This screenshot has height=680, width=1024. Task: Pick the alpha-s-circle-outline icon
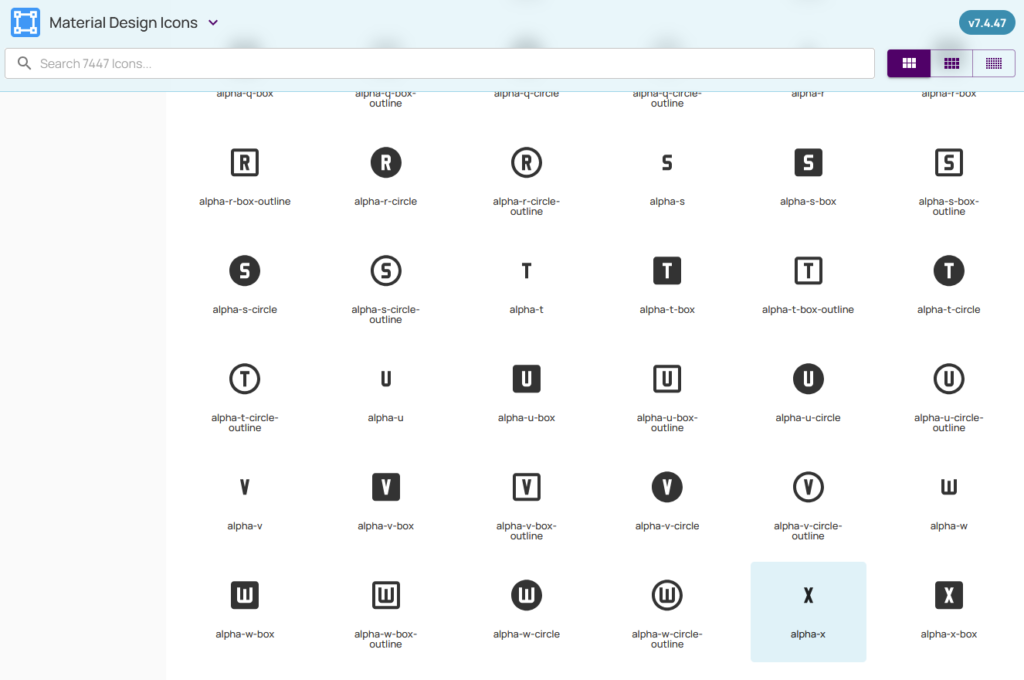(x=386, y=271)
